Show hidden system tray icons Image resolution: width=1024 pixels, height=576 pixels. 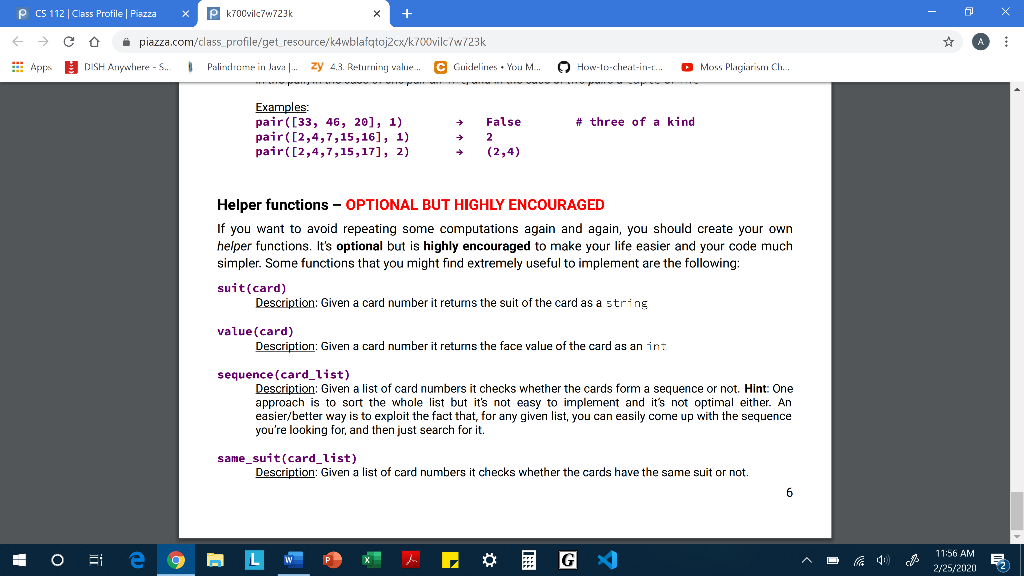tap(807, 560)
